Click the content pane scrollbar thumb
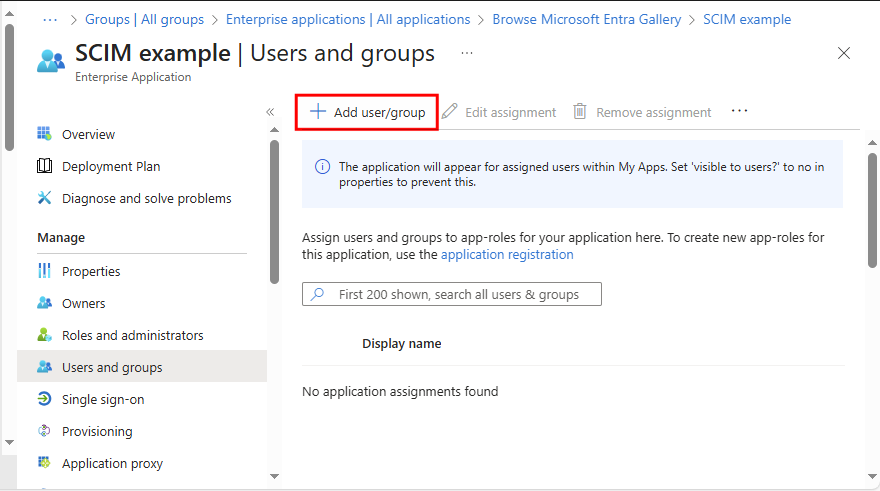The width and height of the screenshot is (880, 491). (x=872, y=210)
